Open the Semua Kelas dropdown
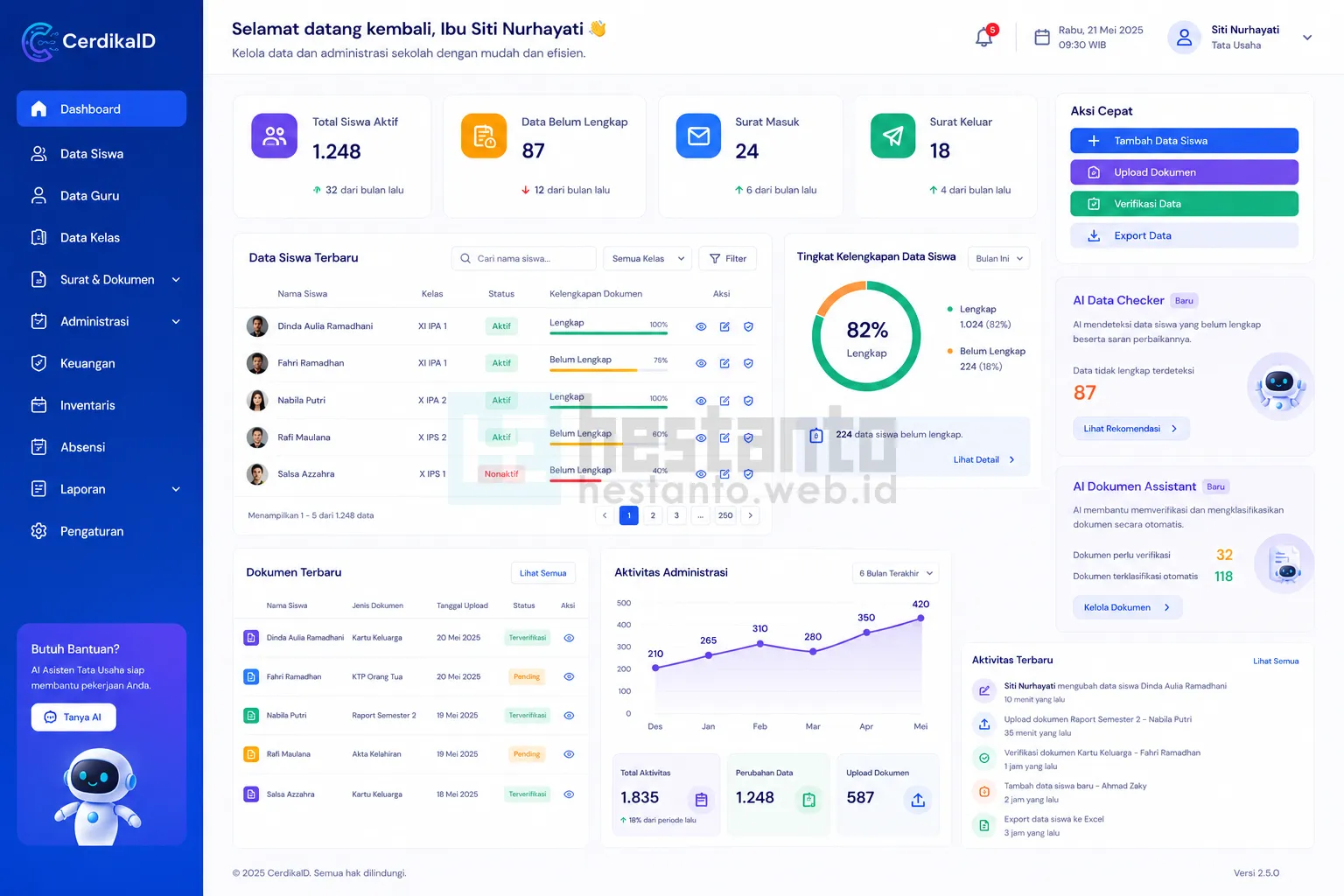 [x=647, y=258]
